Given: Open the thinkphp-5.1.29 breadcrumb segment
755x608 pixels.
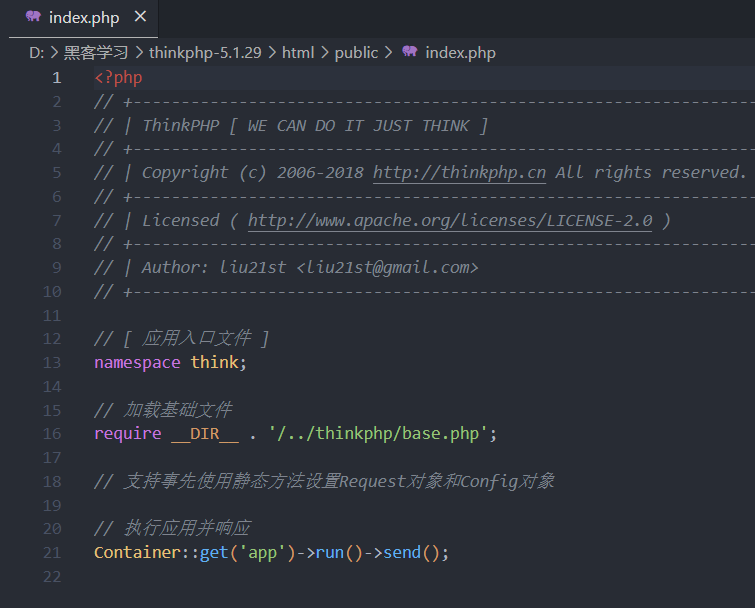Looking at the screenshot, I should pyautogui.click(x=205, y=52).
